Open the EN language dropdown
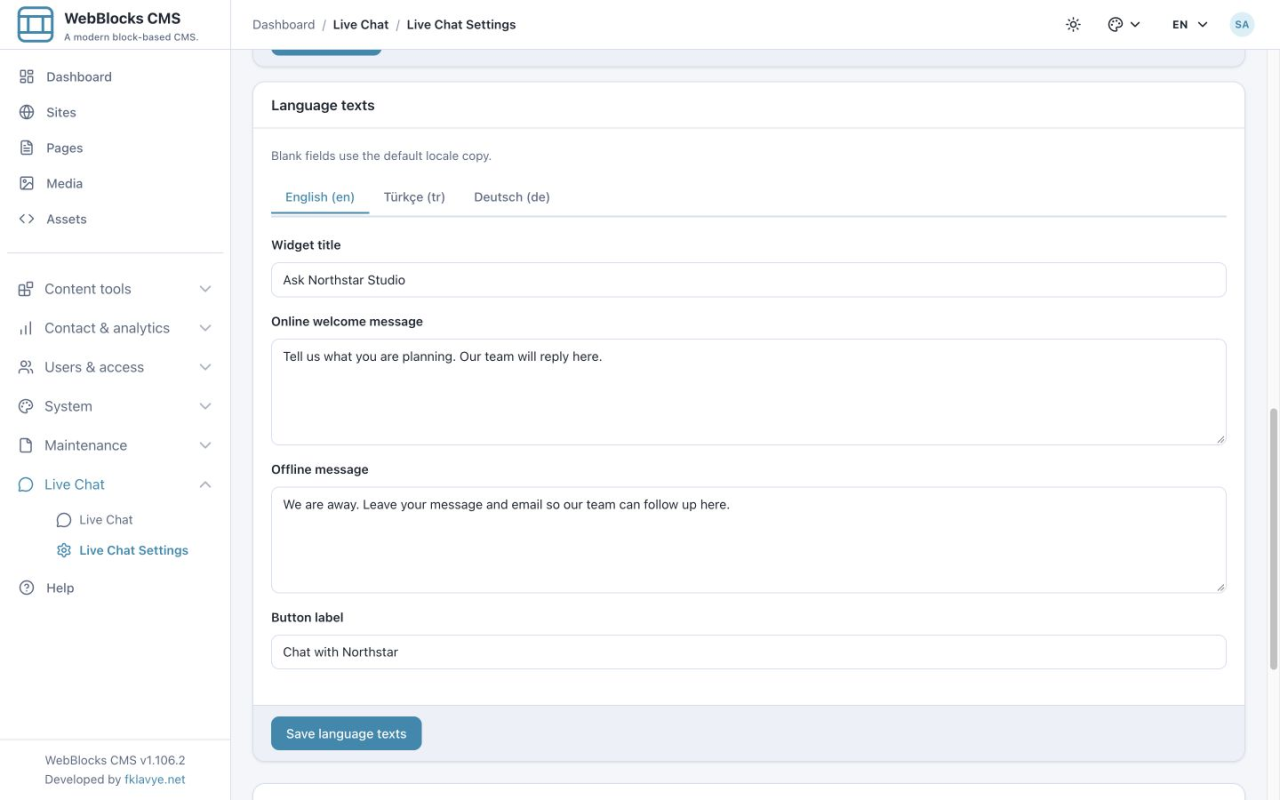Image resolution: width=1280 pixels, height=800 pixels. 1190,25
